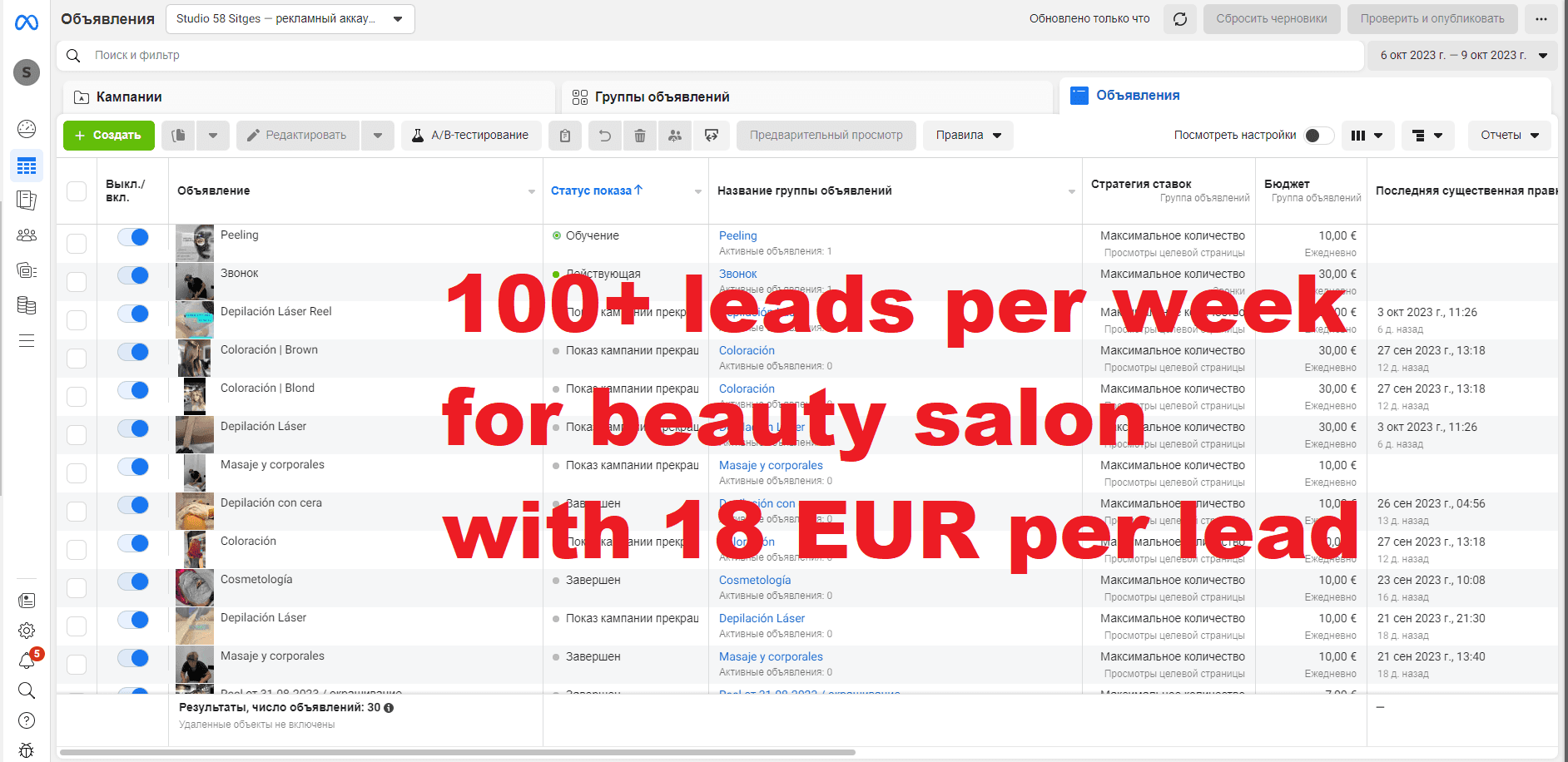Image resolution: width=1568 pixels, height=762 pixels.
Task: Focus the Поиск и фильтр search field
Action: [710, 56]
